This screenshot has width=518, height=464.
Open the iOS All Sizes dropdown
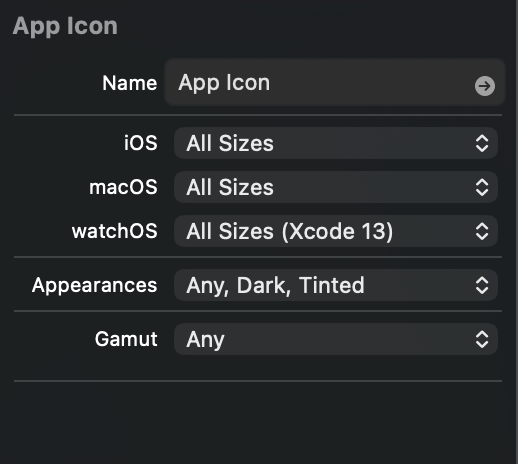[336, 143]
